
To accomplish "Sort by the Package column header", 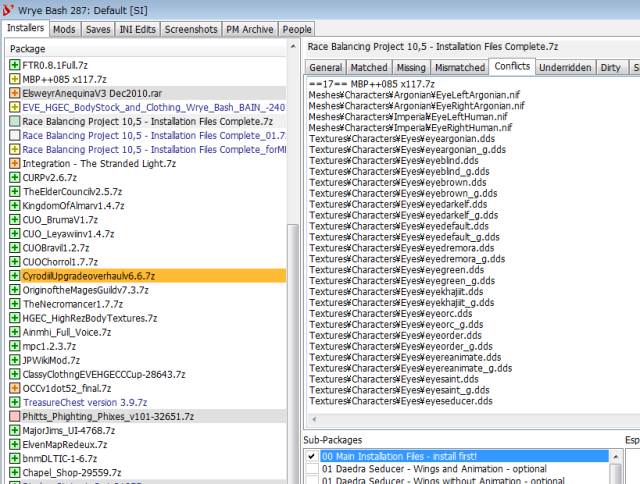I will tap(150, 48).
